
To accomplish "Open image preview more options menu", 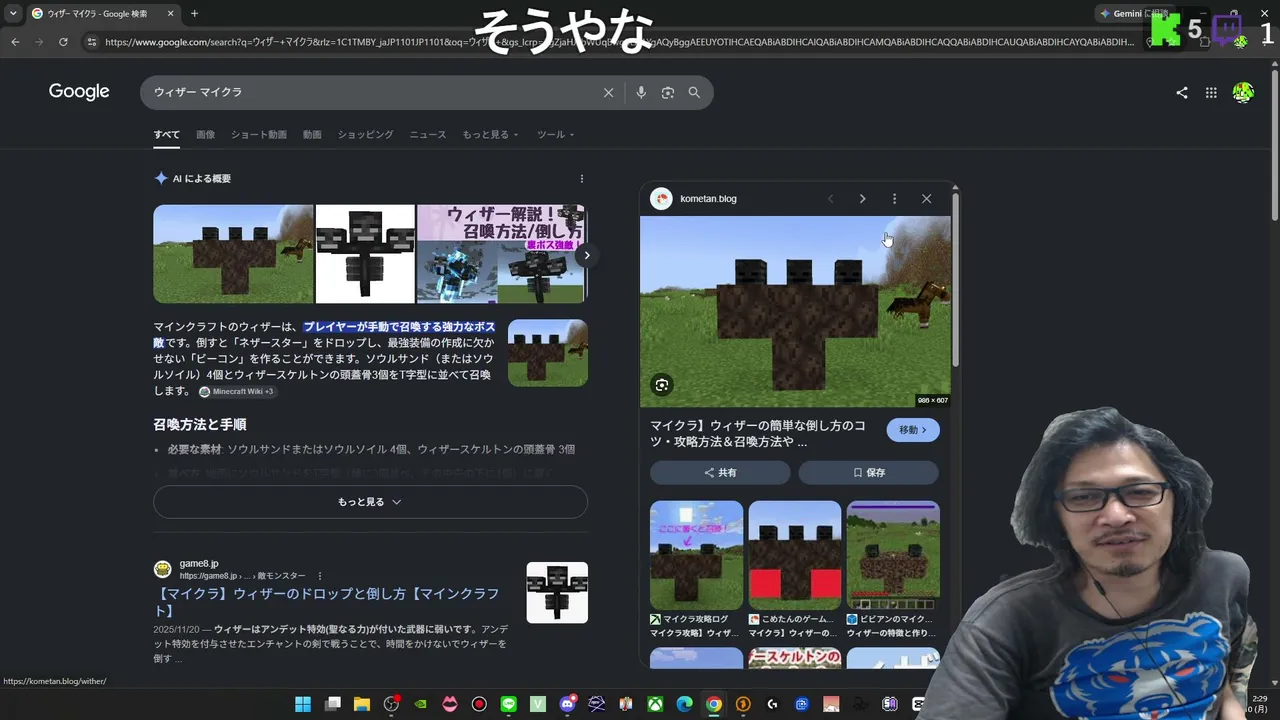I will point(894,199).
